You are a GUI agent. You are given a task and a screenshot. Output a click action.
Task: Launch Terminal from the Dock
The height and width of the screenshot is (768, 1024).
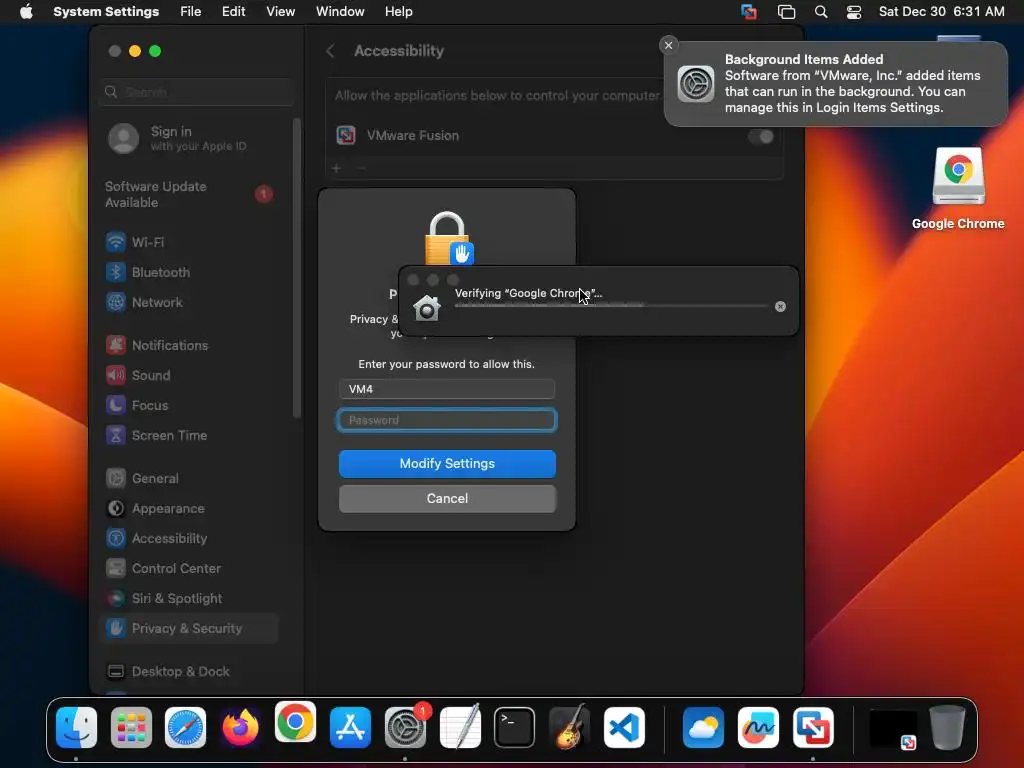[515, 727]
